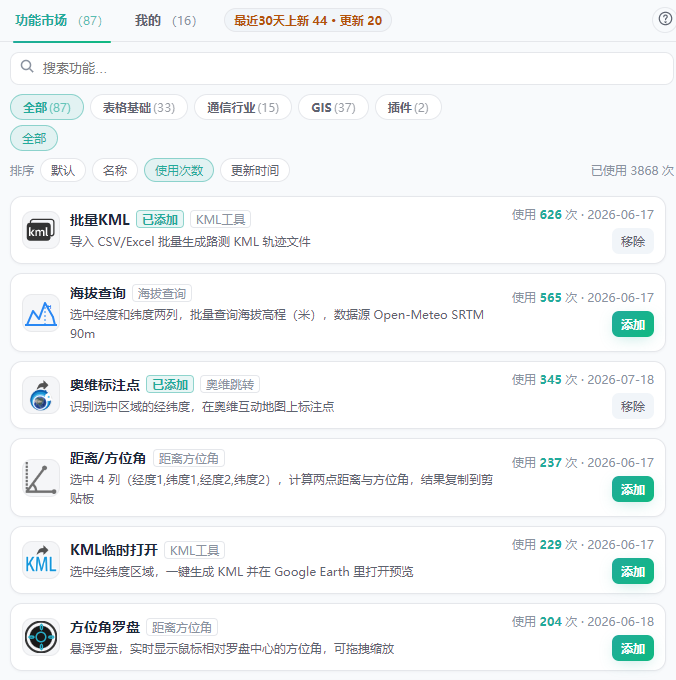The width and height of the screenshot is (676, 680).
Task: Sort by 更新时间
Action: coord(255,170)
